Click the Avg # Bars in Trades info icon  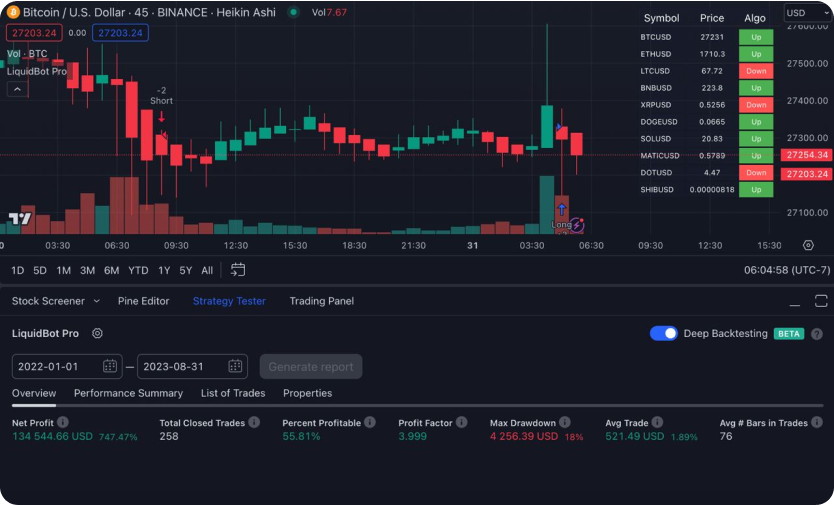tap(817, 422)
